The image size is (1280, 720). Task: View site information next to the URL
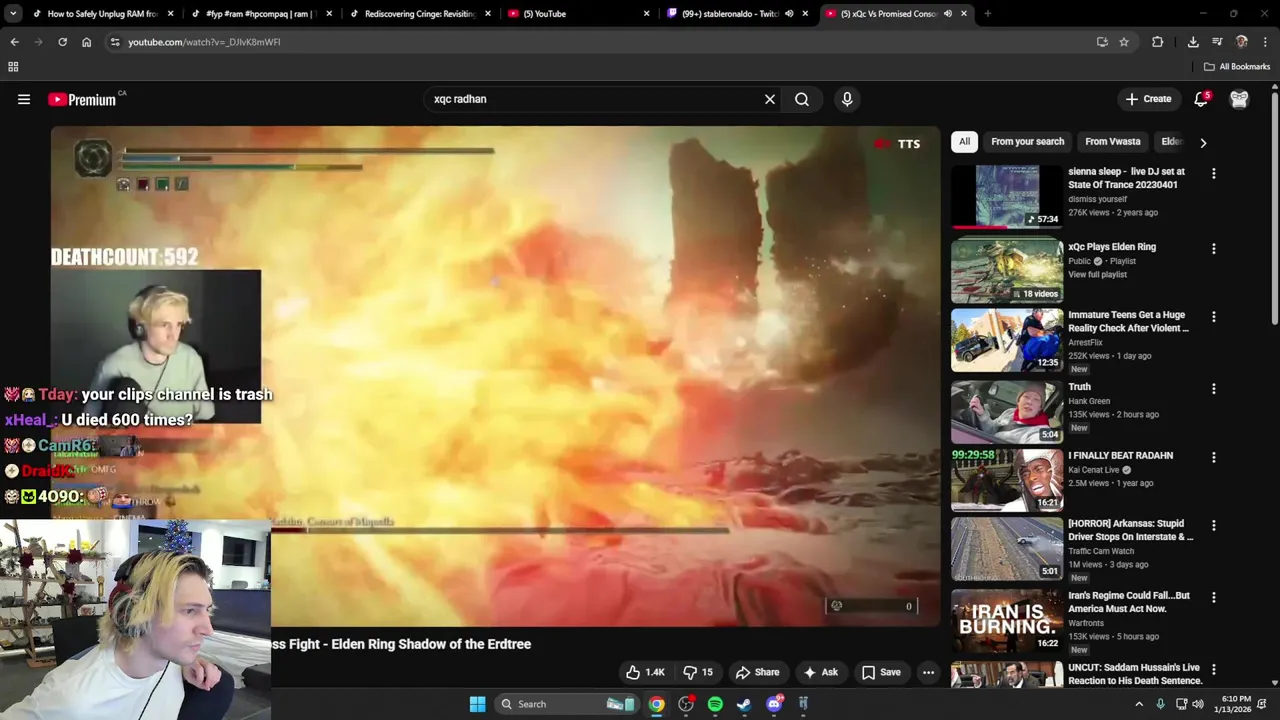coord(115,42)
